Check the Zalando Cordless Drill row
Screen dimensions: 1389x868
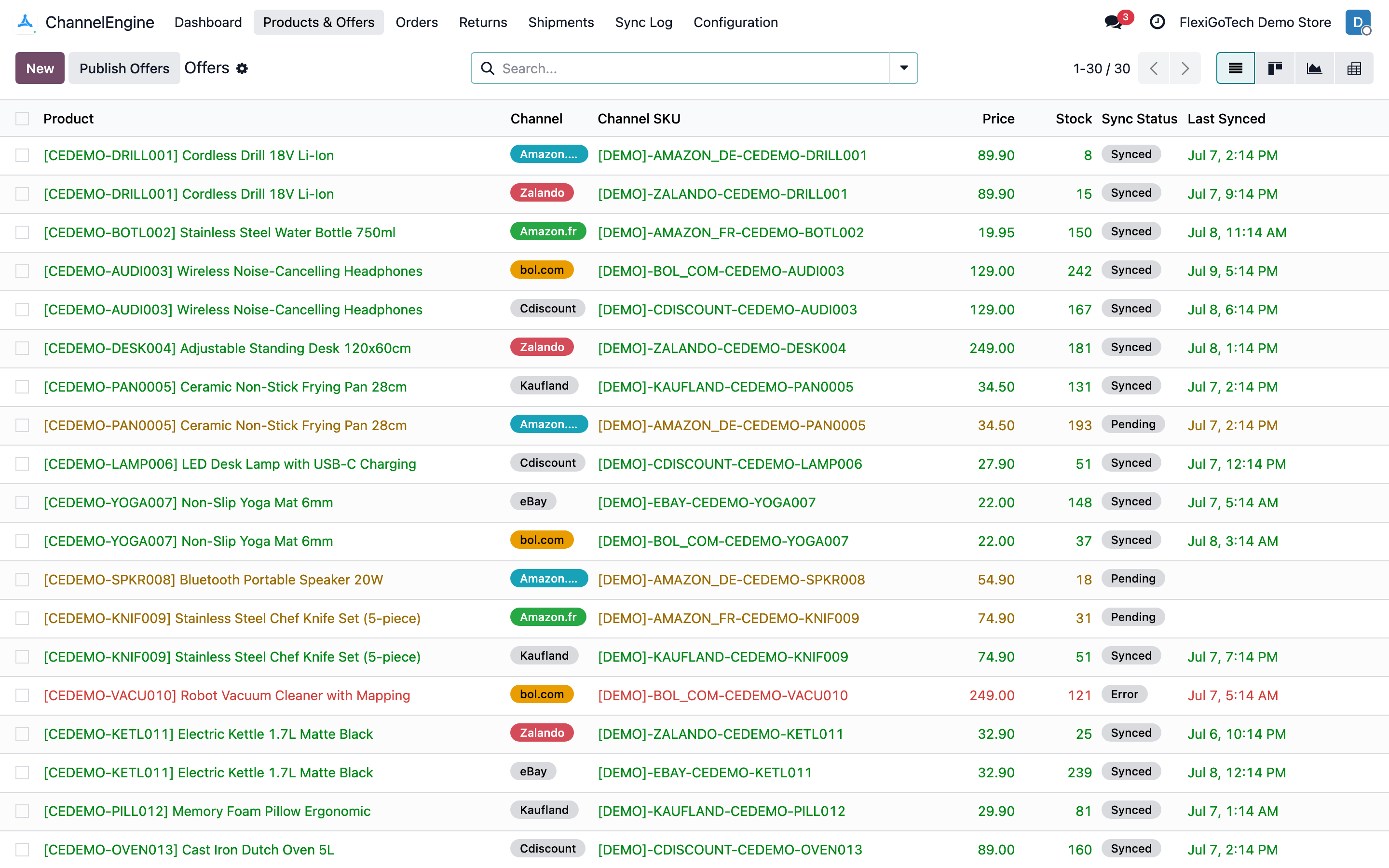click(x=22, y=194)
